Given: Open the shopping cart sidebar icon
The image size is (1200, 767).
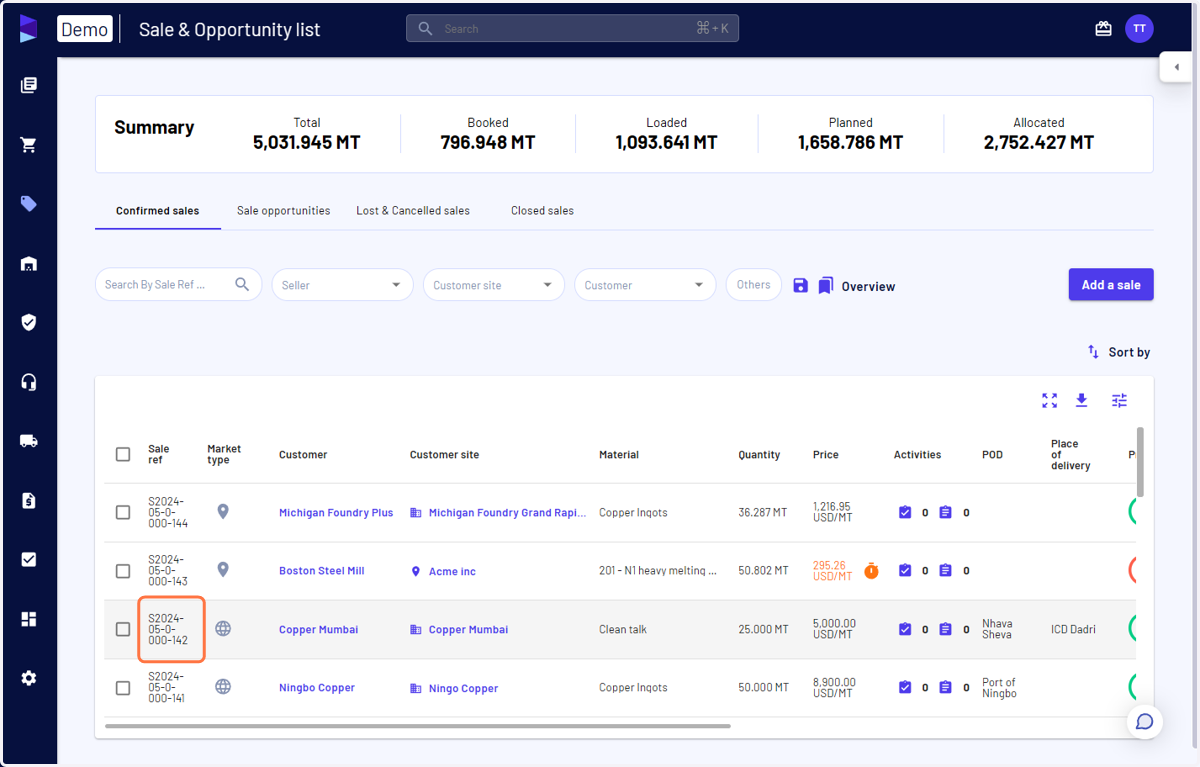Looking at the screenshot, I should (29, 145).
